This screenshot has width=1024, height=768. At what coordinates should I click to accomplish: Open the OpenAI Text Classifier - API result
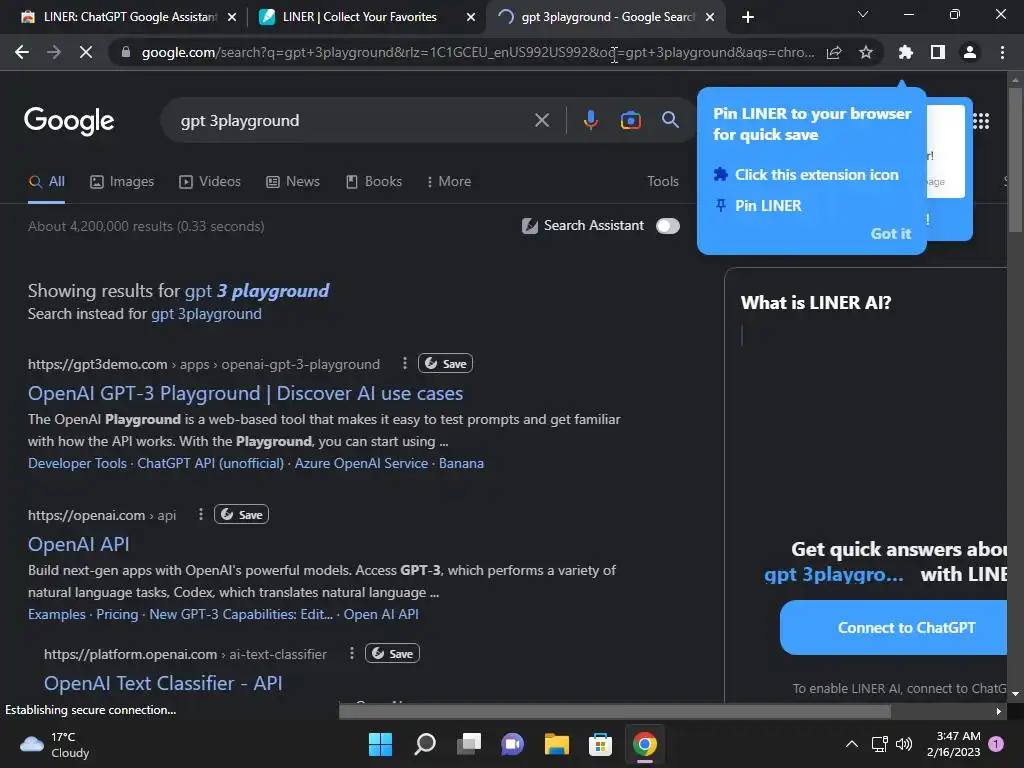tap(163, 683)
